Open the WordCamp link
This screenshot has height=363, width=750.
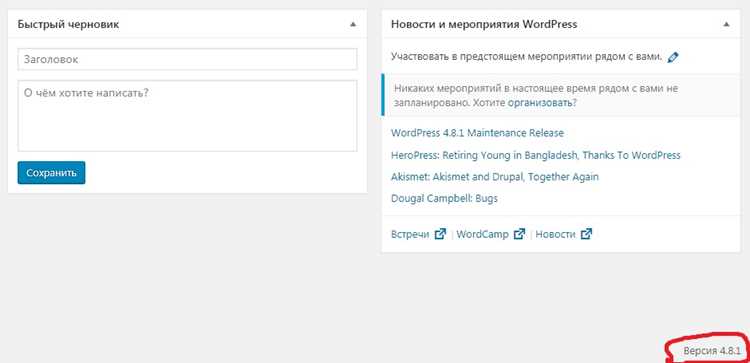[x=483, y=234]
